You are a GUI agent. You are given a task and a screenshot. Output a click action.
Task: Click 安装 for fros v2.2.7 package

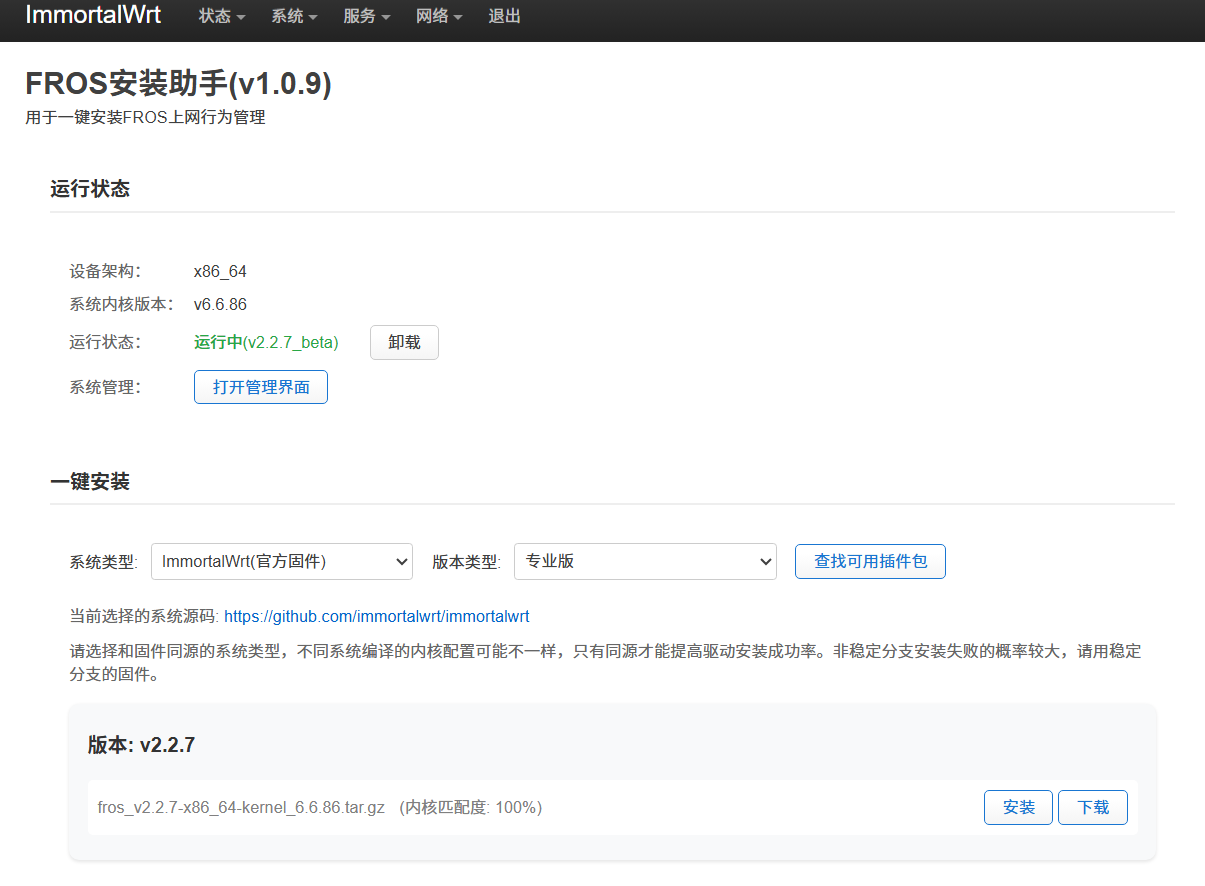[1018, 807]
